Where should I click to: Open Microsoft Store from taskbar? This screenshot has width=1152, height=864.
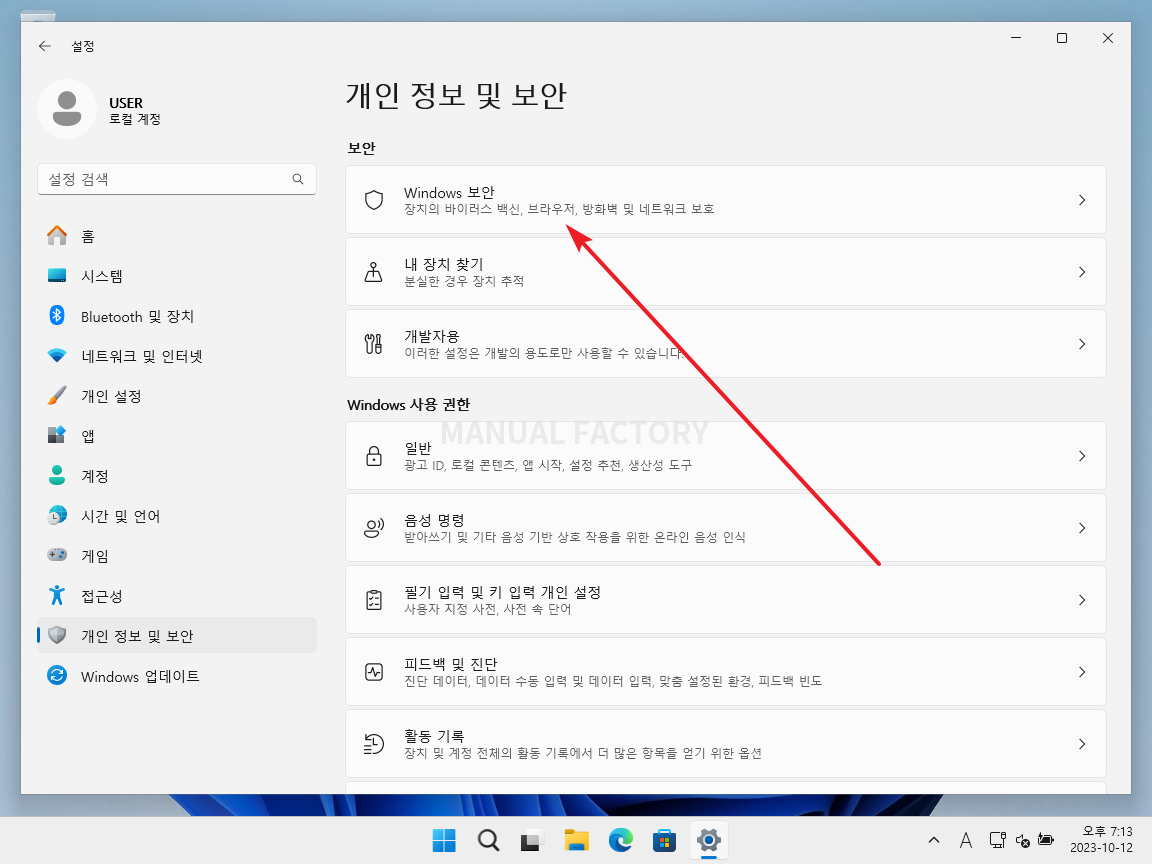(664, 840)
